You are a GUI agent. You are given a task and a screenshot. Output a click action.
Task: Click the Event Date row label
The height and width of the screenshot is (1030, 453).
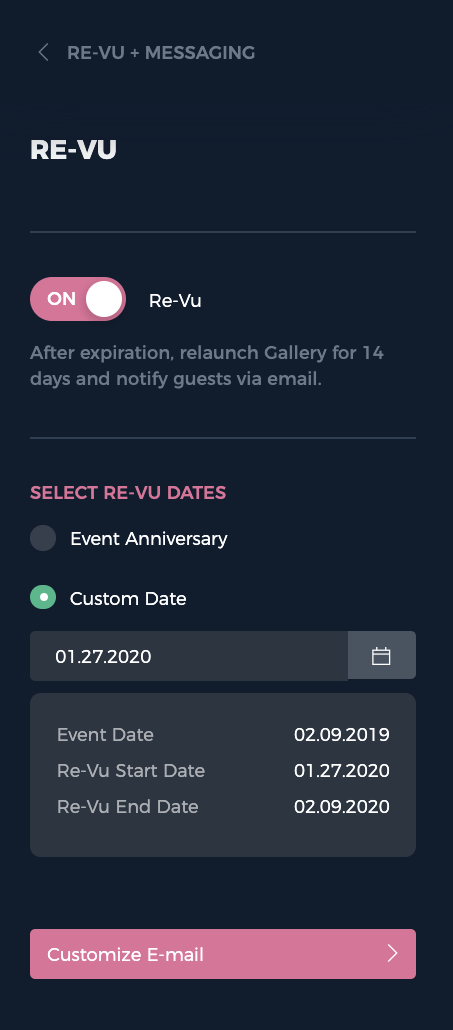105,734
